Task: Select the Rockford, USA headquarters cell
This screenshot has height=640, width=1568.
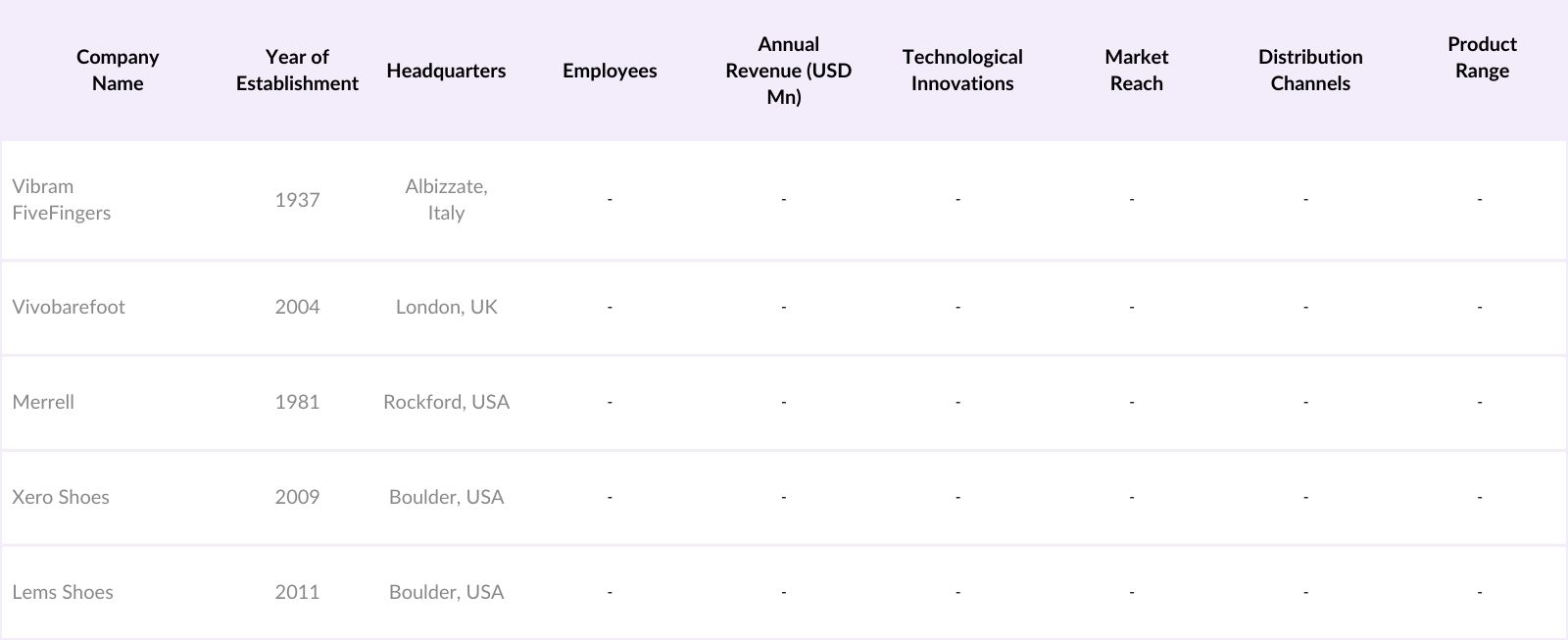Action: 446,402
